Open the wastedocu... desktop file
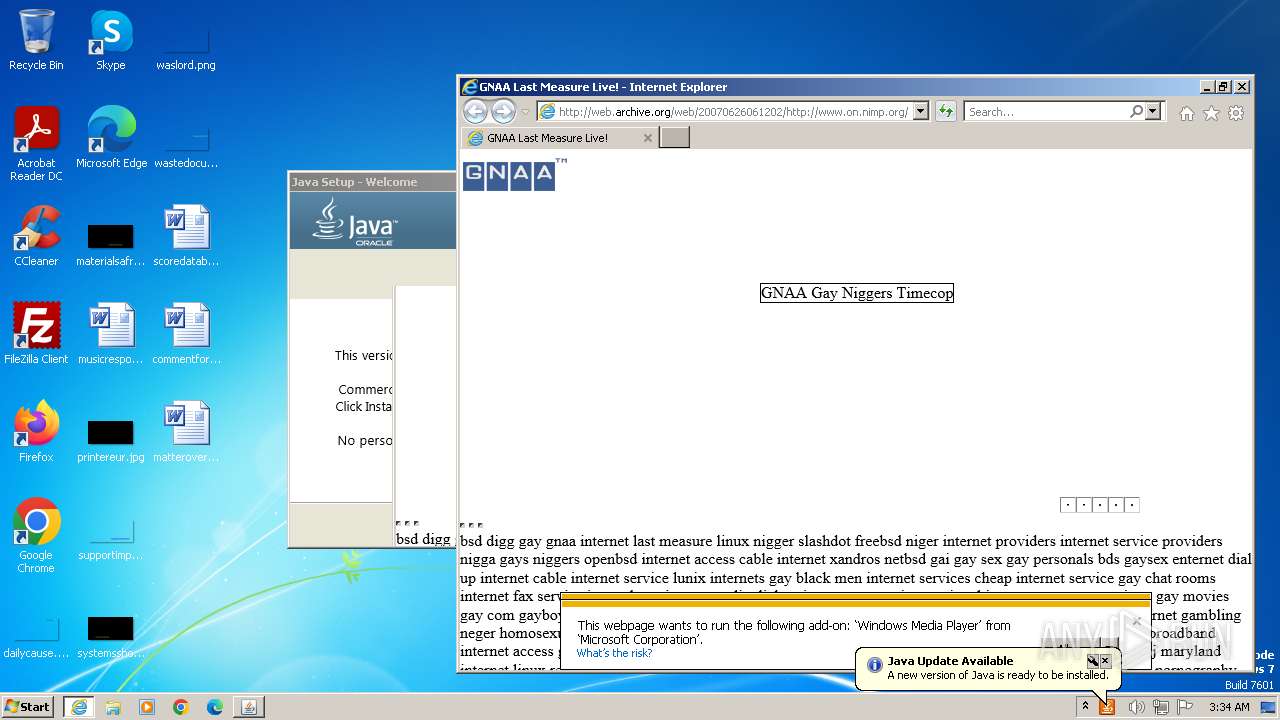Image resolution: width=1280 pixels, height=720 pixels. pos(186,144)
